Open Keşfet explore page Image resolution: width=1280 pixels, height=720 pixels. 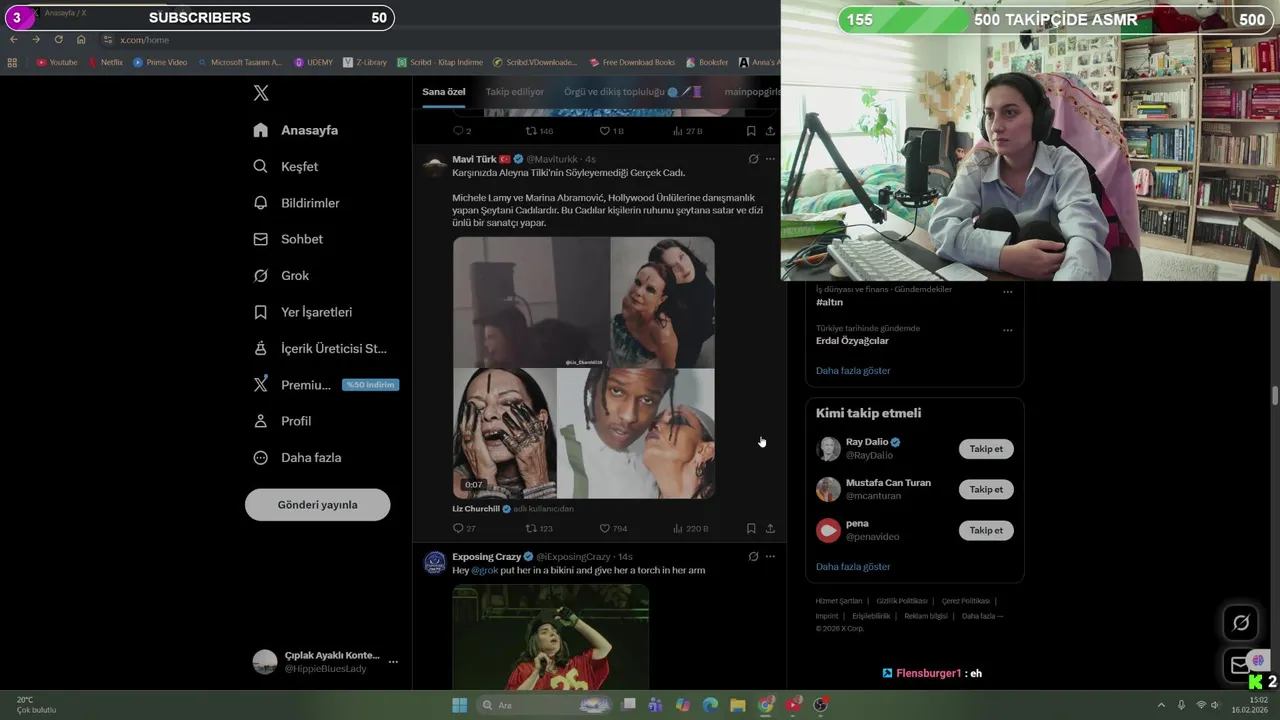point(286,166)
